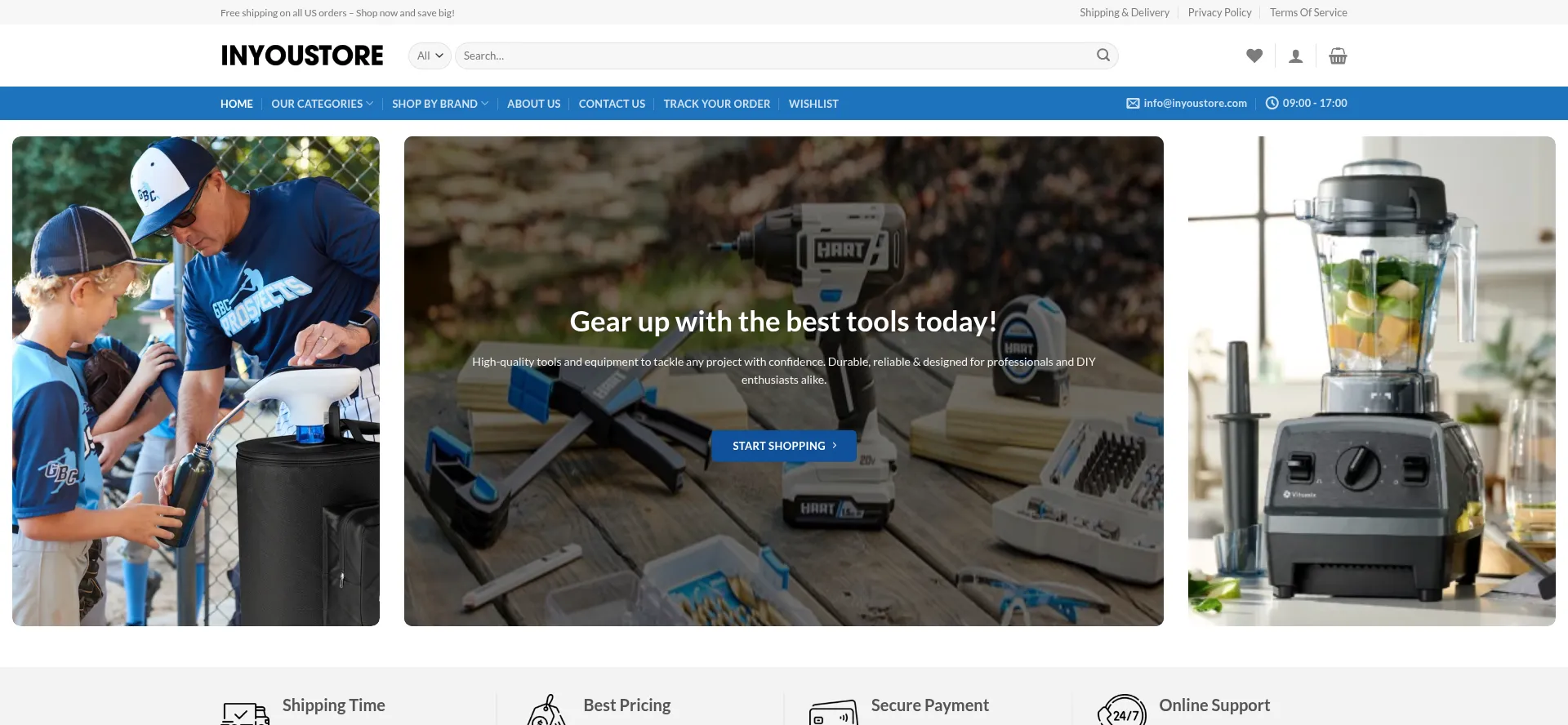Open Track Your Order page
This screenshot has width=1568, height=725.
click(716, 104)
